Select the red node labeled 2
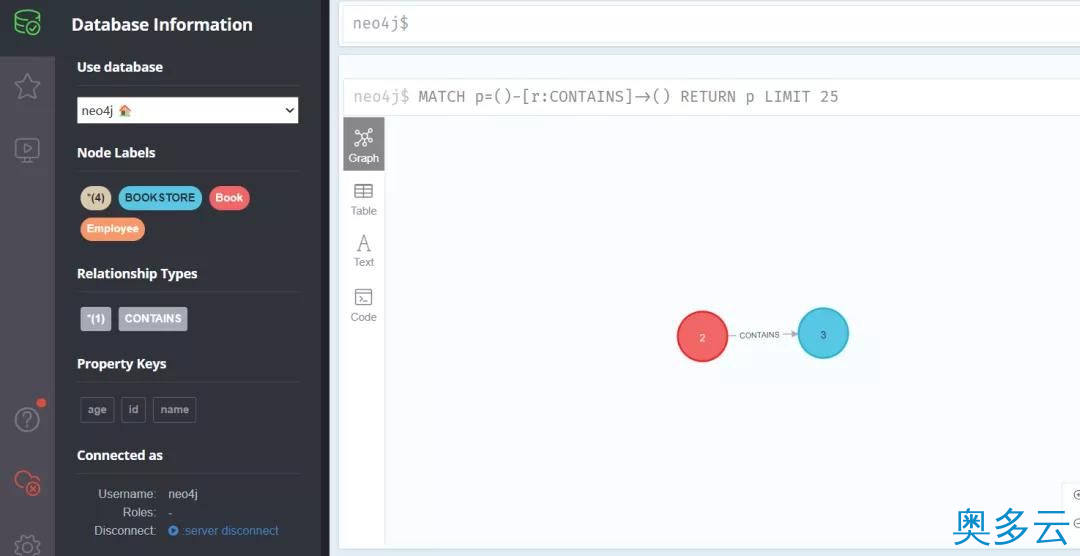Image resolution: width=1080 pixels, height=556 pixels. (x=703, y=337)
